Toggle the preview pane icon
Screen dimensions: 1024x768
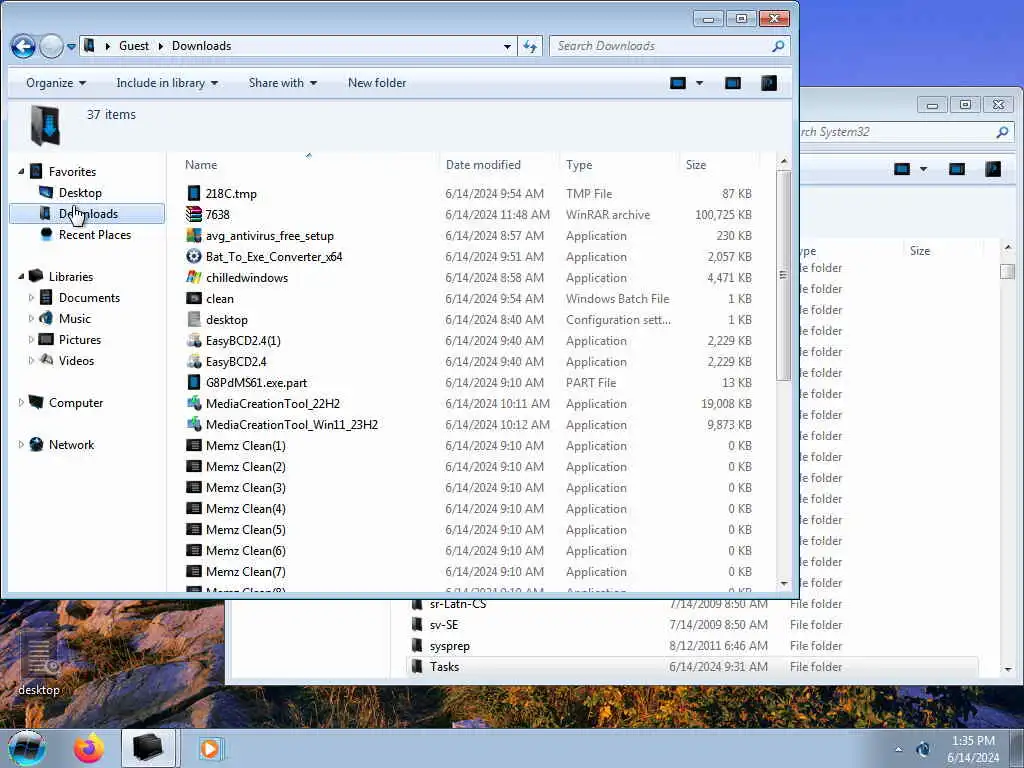(x=733, y=83)
